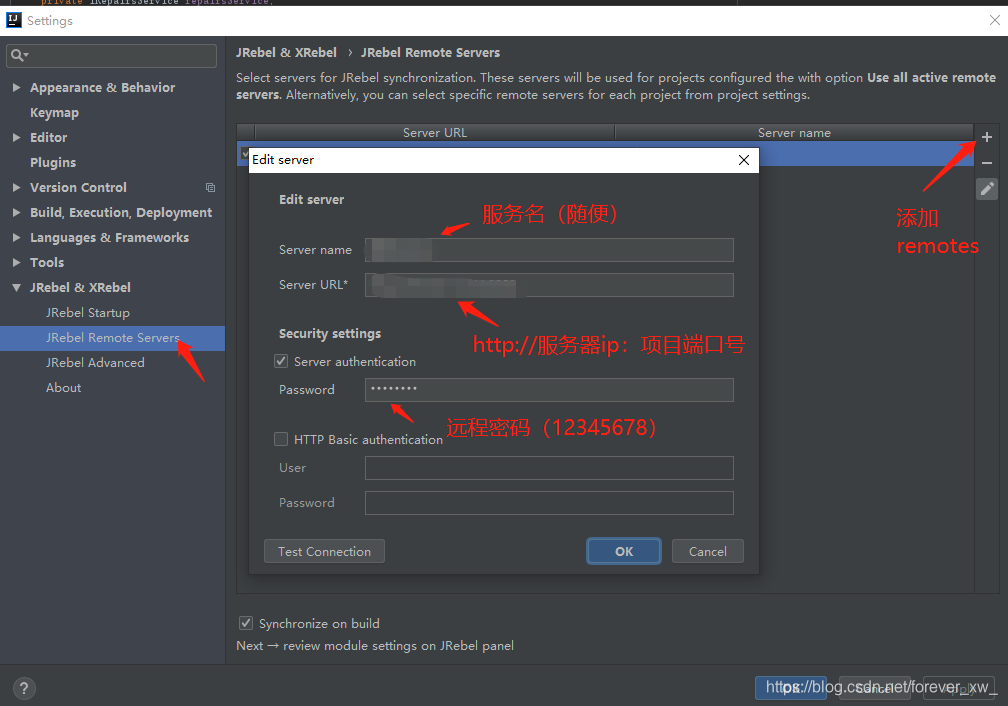Expand the Tools settings node
Screen dimensions: 1008x706
[x=17, y=262]
